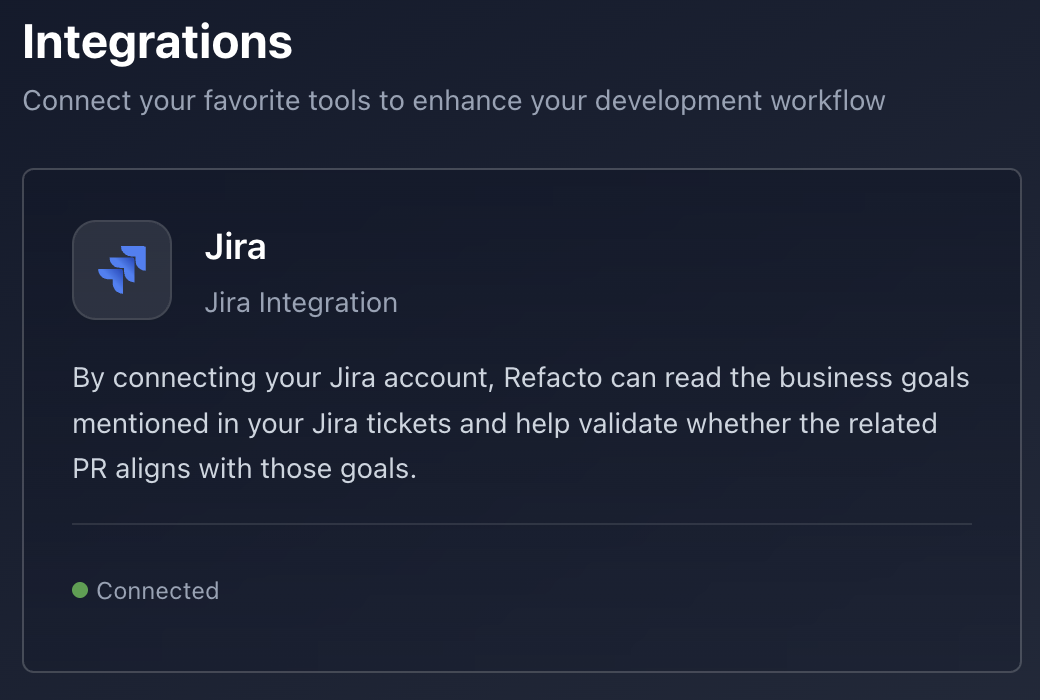The image size is (1040, 700).
Task: Click empty card area below the Connected label
Action: [400, 640]
